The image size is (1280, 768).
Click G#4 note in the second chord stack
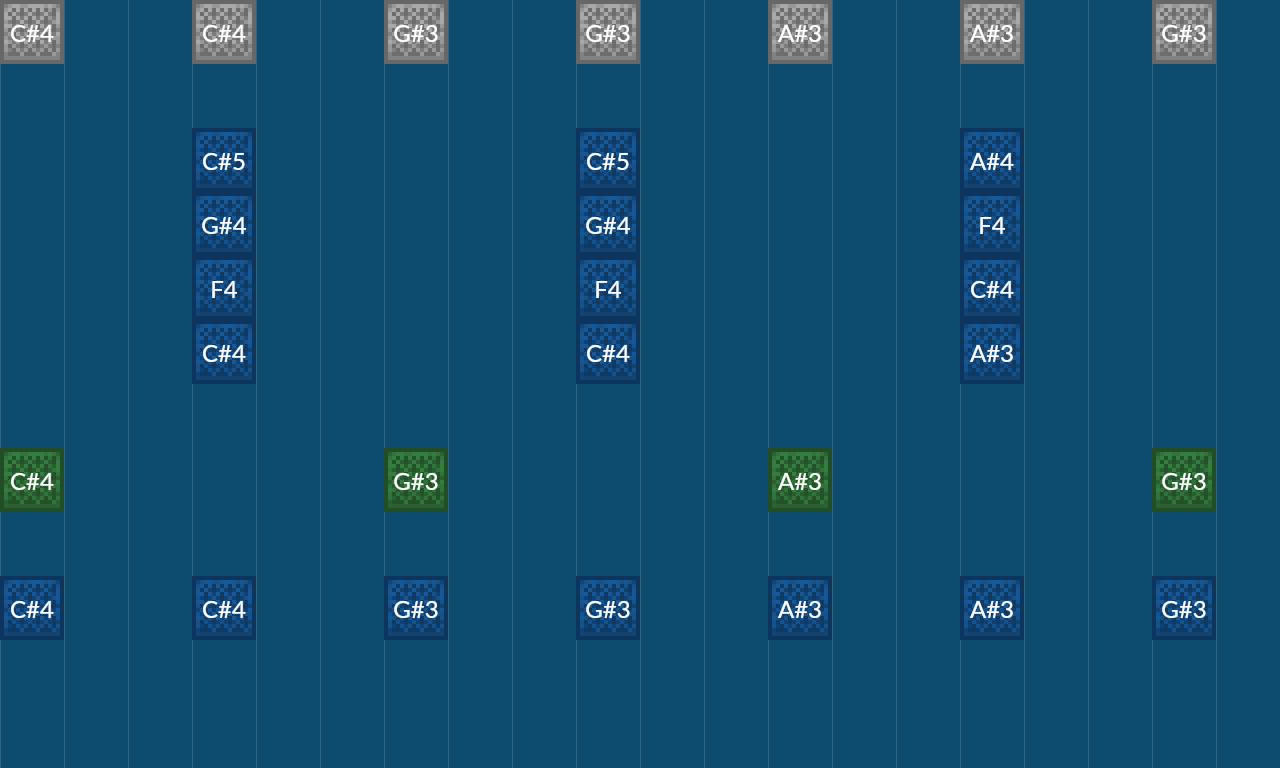[x=607, y=224]
